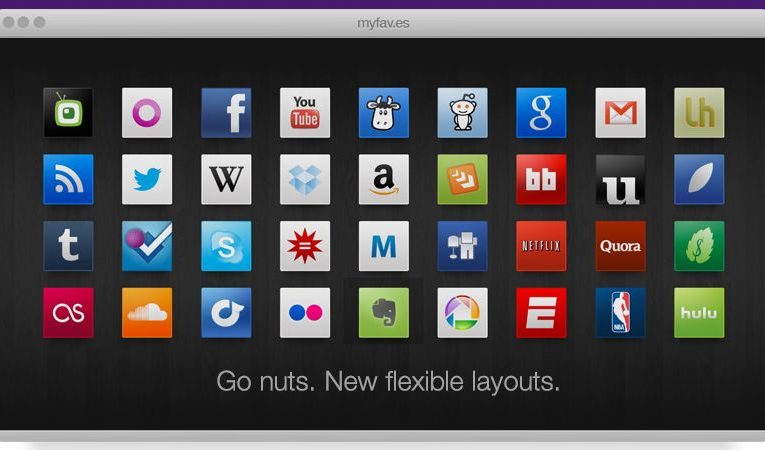Screen dimensions: 765x450
Task: Click the Flickr dots tile
Action: coord(305,313)
